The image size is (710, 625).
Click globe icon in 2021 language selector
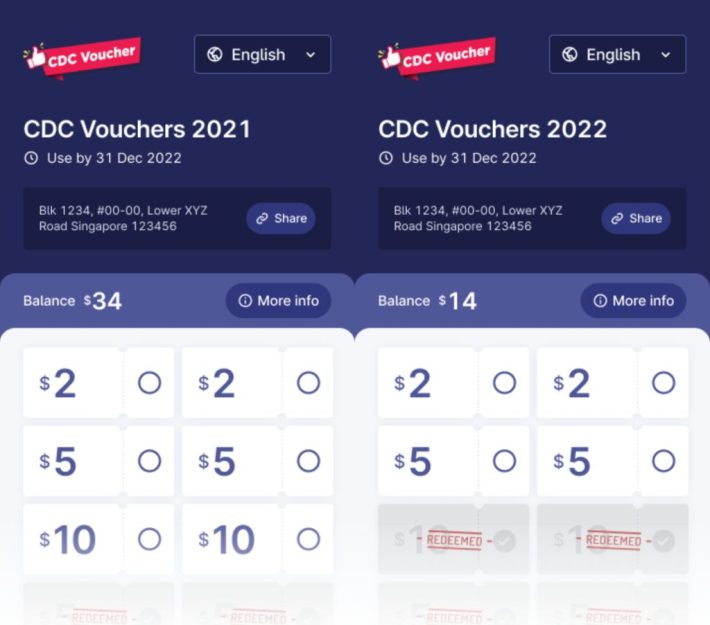[215, 55]
